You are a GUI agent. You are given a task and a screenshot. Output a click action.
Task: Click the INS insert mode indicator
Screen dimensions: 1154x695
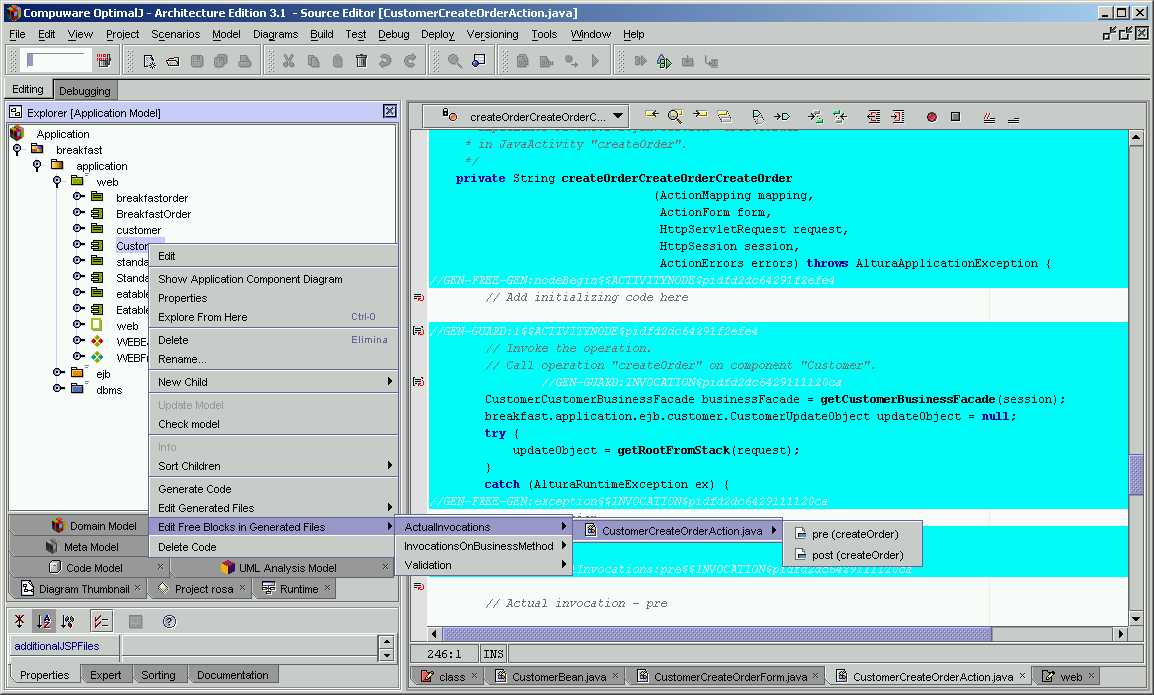(x=493, y=654)
